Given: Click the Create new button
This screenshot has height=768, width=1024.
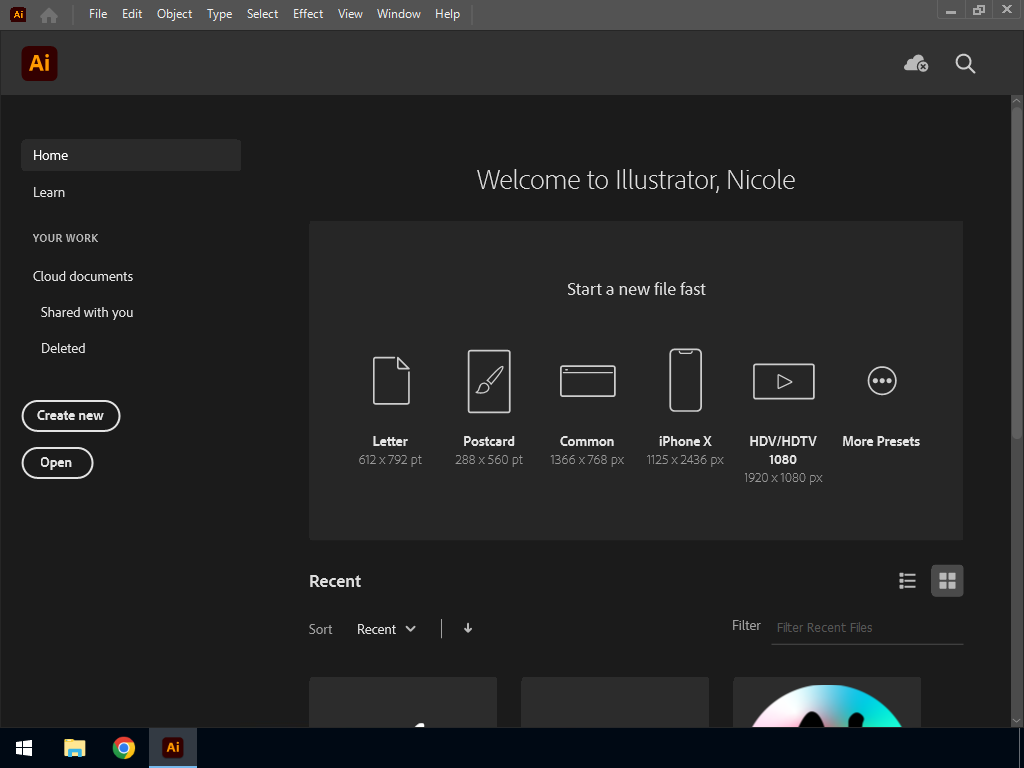Looking at the screenshot, I should pos(71,416).
